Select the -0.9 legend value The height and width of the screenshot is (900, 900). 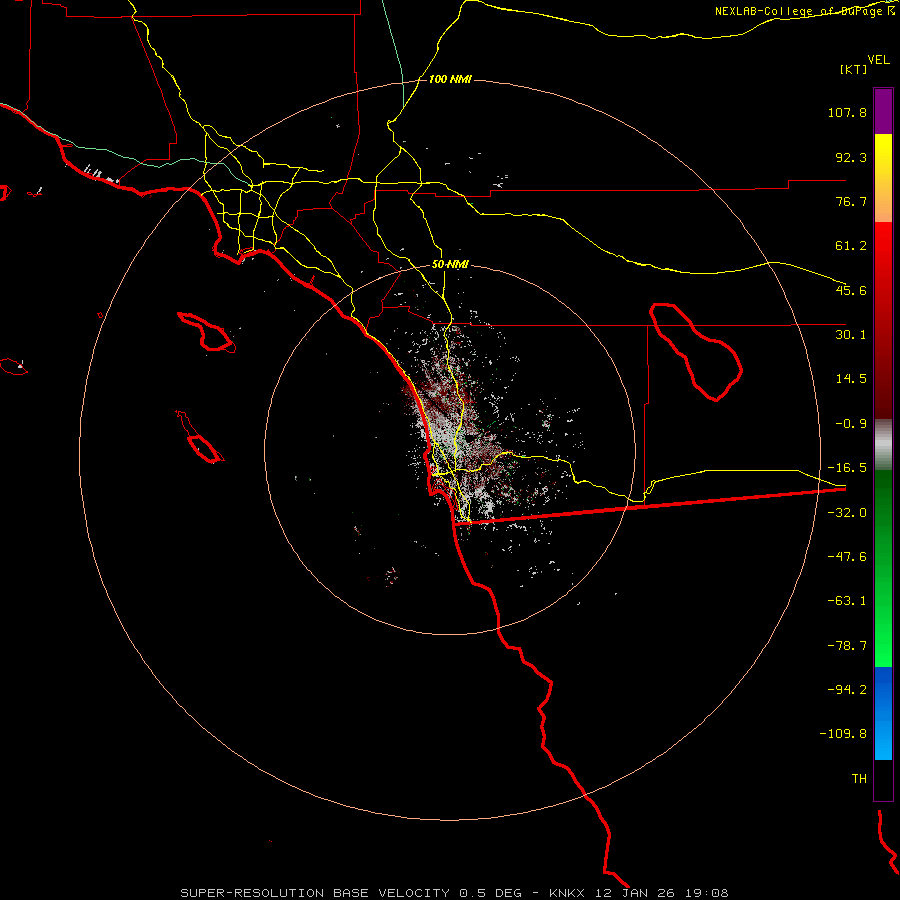851,424
